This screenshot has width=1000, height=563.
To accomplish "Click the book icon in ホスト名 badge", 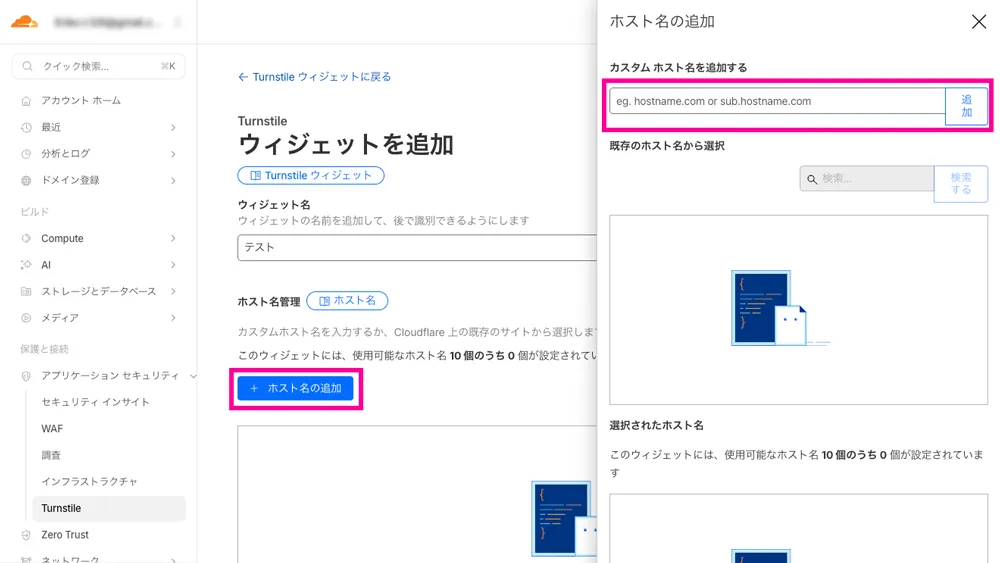I will pyautogui.click(x=324, y=301).
